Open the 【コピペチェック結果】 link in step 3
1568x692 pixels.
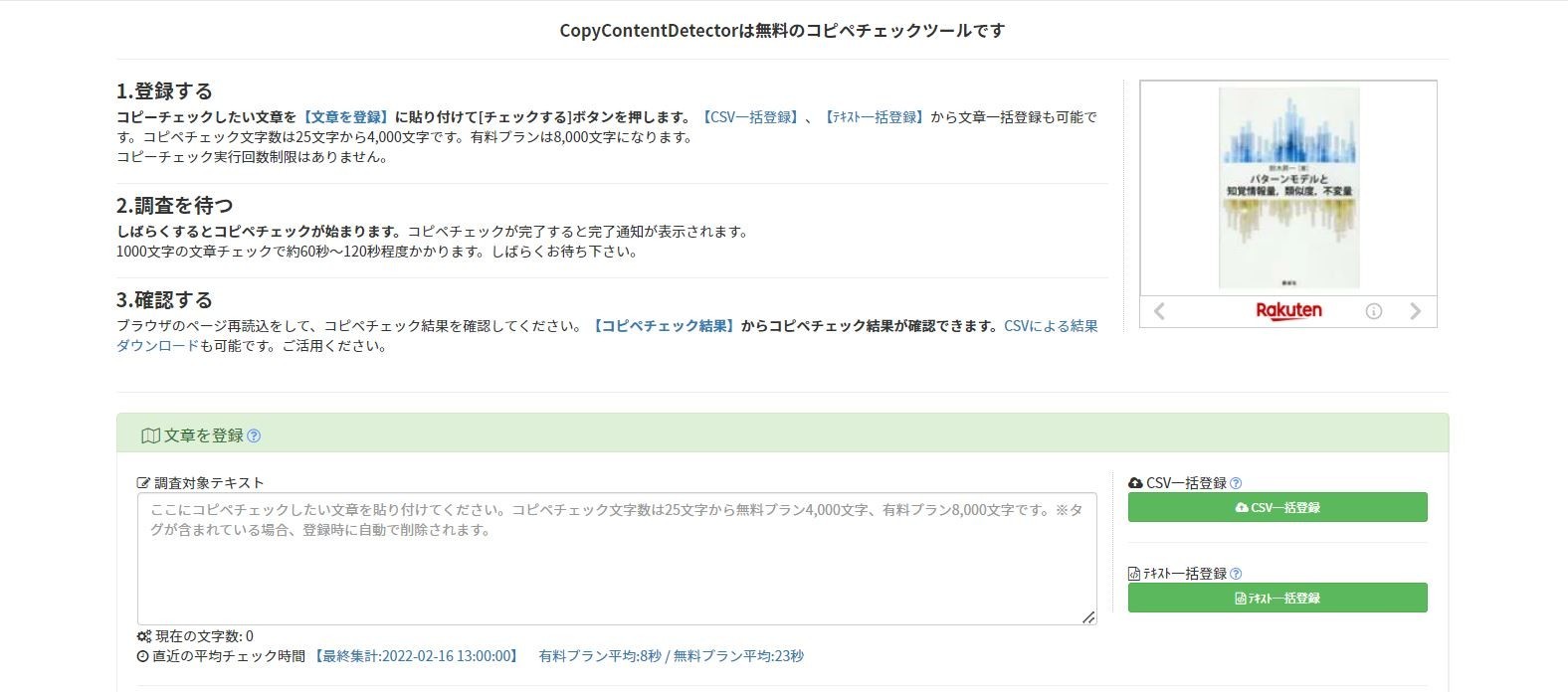pos(664,326)
